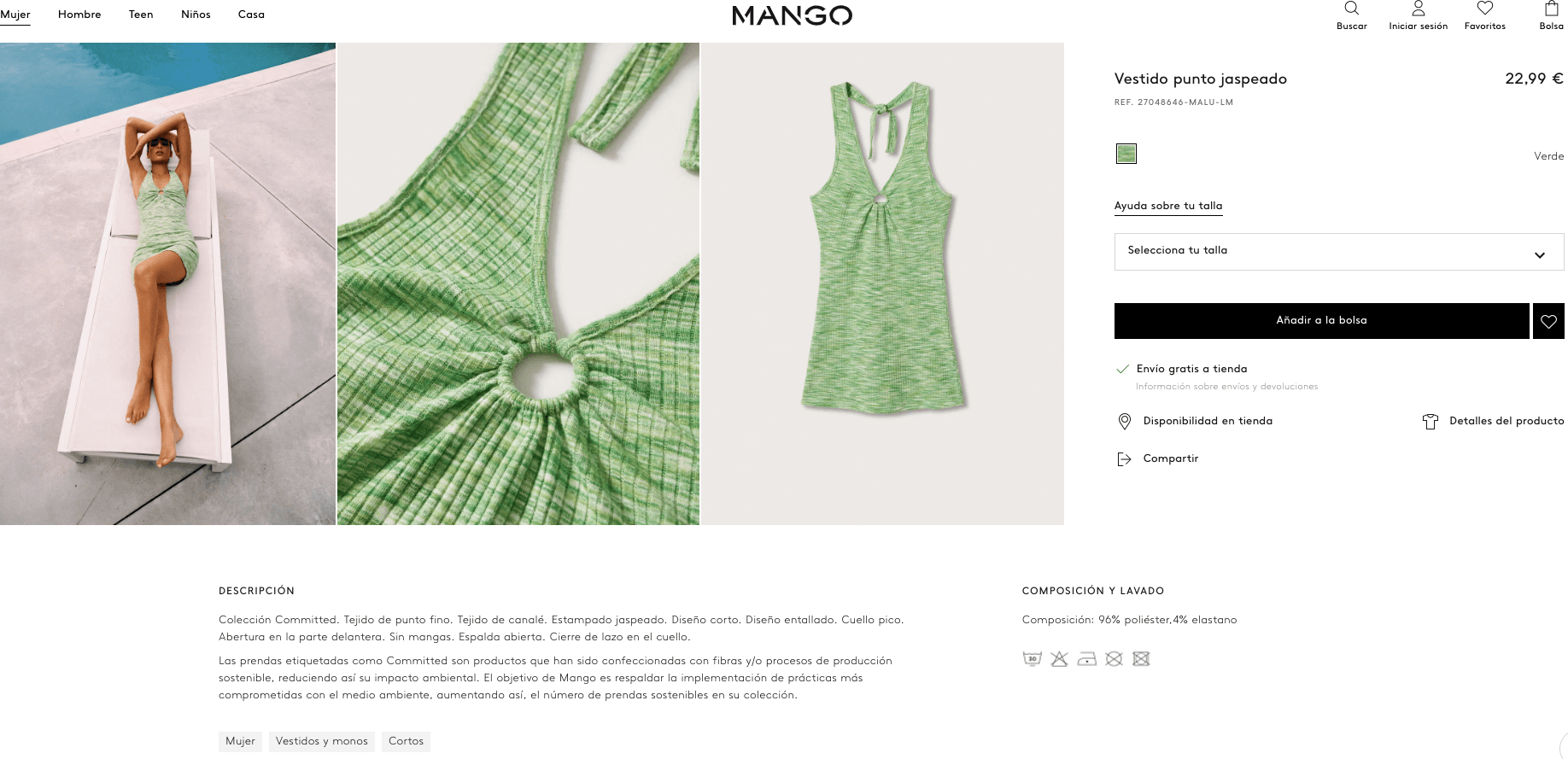Open Favoritos heart icon in header

[x=1485, y=9]
